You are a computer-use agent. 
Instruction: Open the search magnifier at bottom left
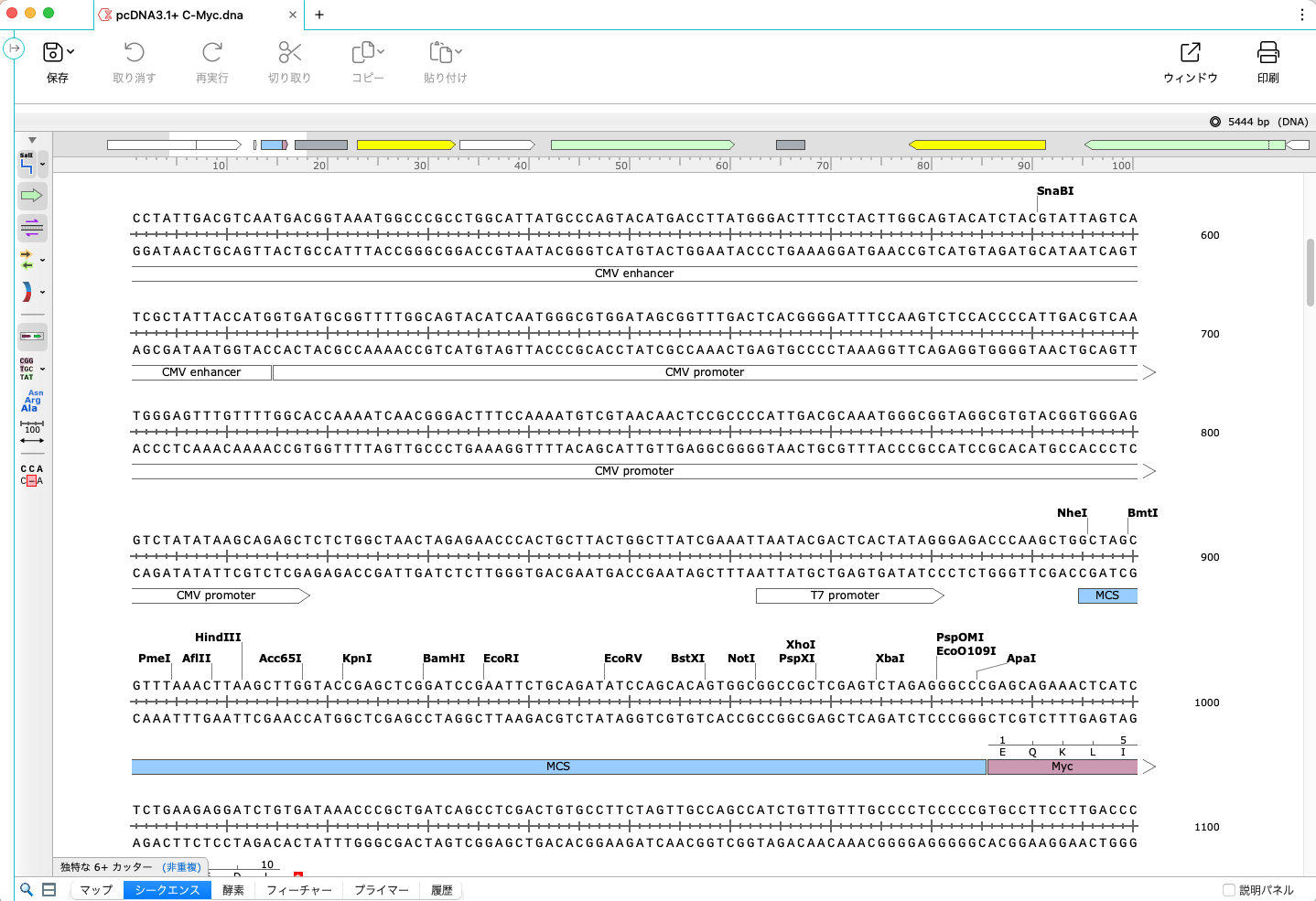(x=27, y=888)
